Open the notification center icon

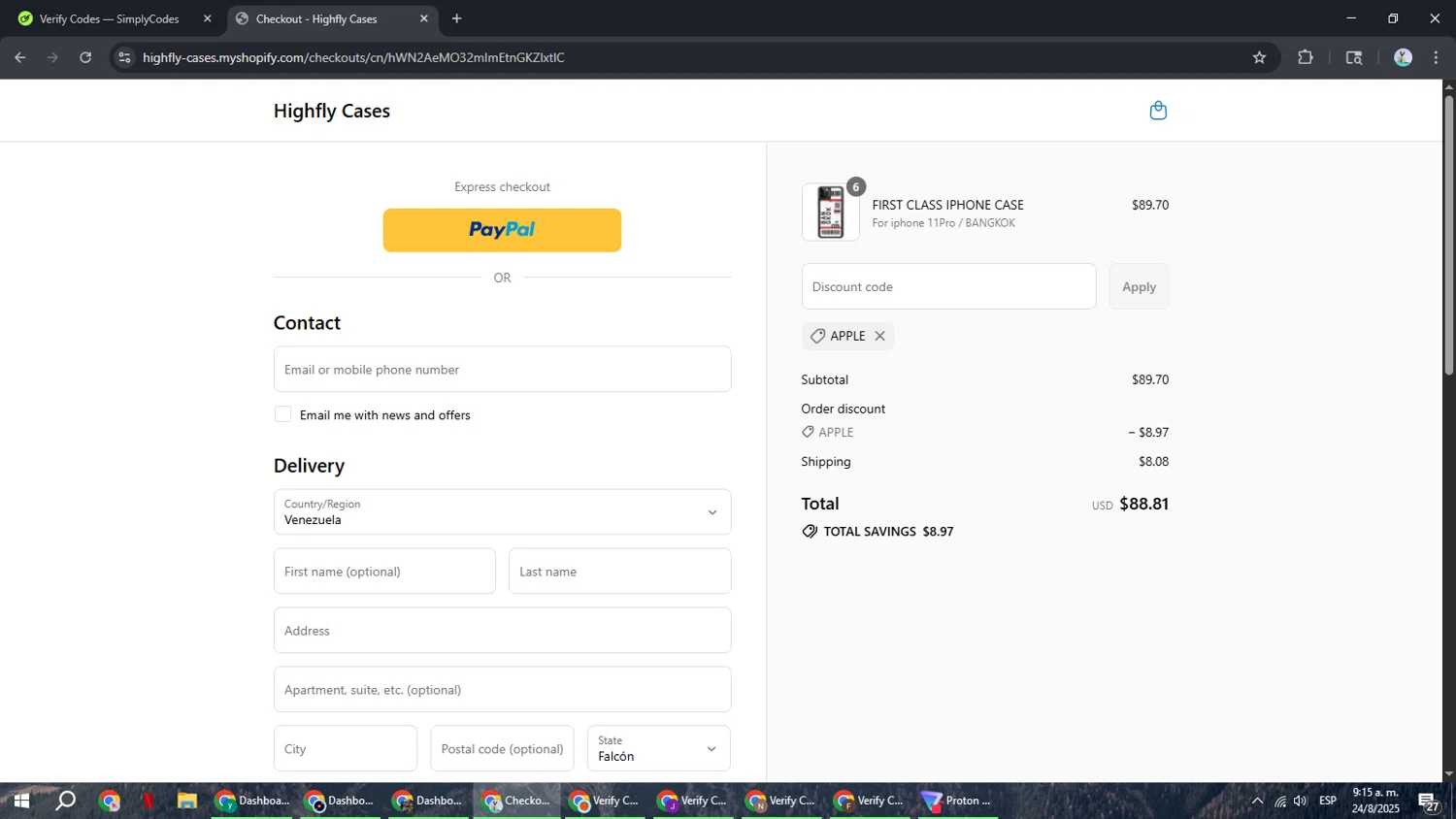[1429, 802]
